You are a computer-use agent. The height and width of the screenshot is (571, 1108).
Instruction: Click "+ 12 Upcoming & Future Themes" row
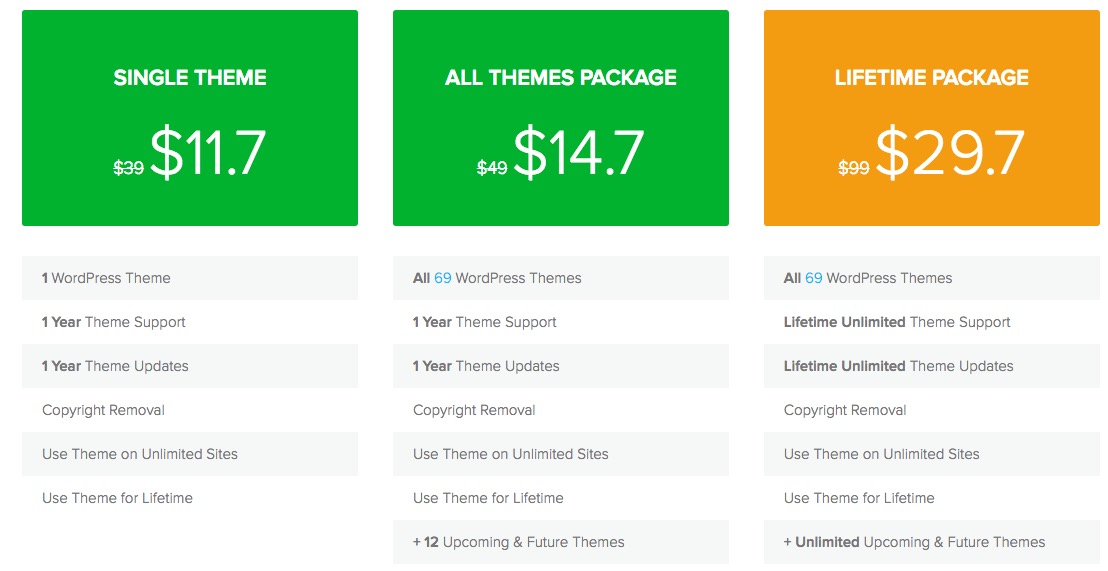pos(518,542)
